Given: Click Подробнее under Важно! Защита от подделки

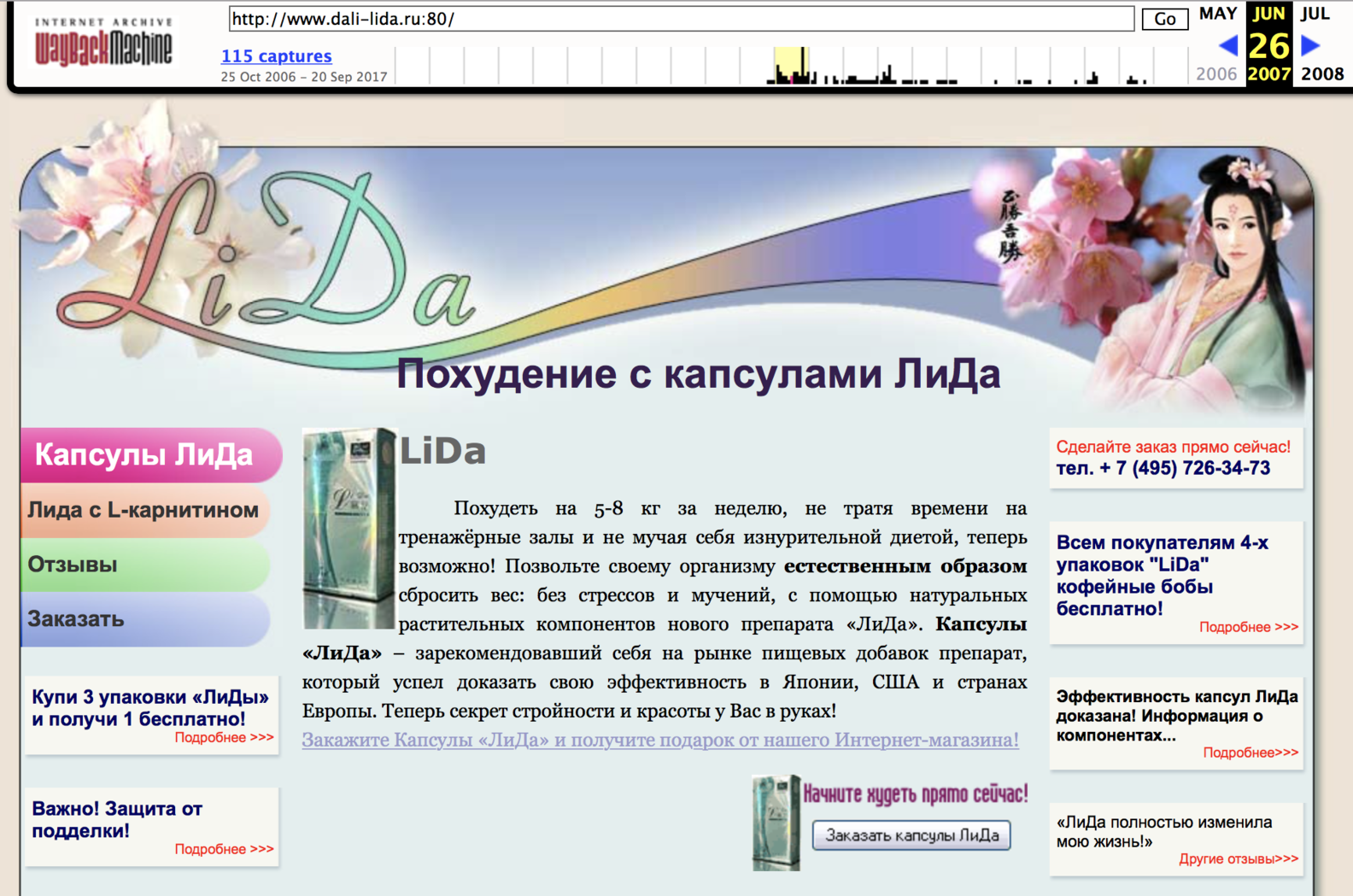Looking at the screenshot, I should click(x=224, y=849).
